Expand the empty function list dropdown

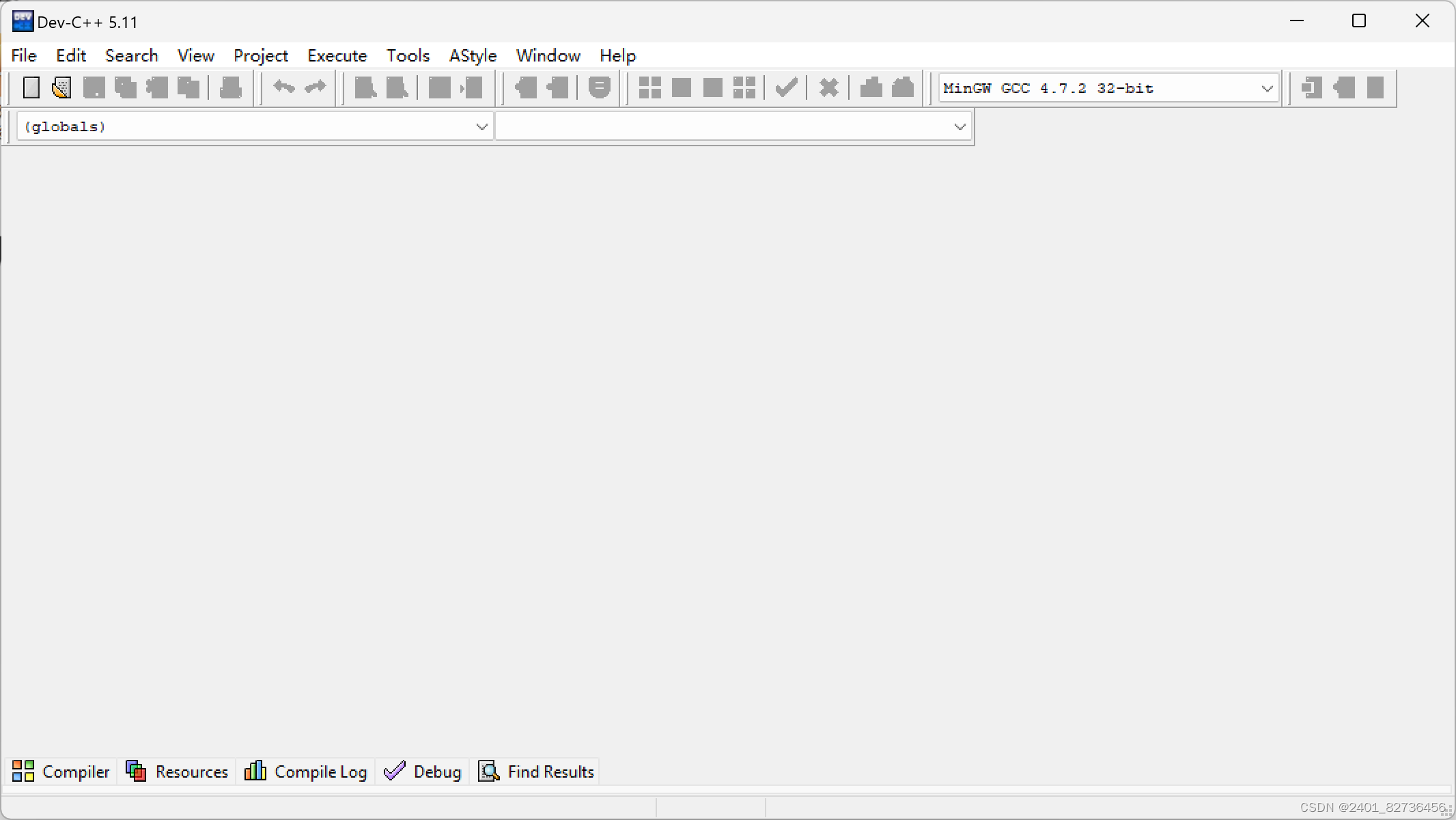[x=960, y=126]
